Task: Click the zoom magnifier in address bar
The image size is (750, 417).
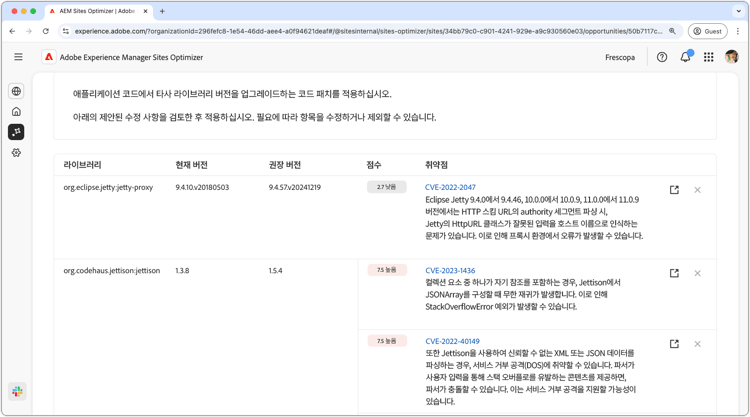Action: tap(672, 31)
